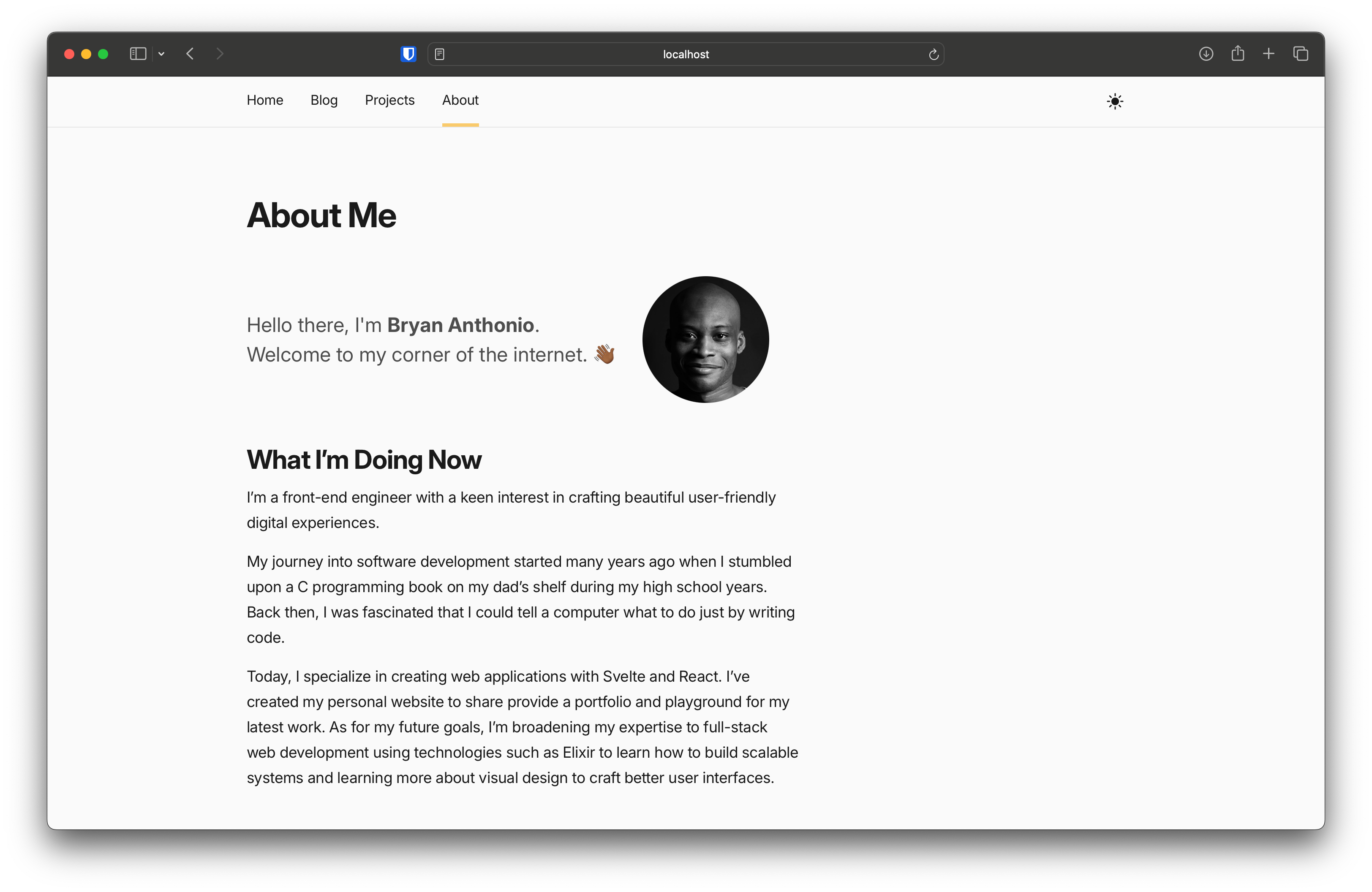This screenshot has width=1372, height=892.
Task: Switch to dark mode with the sun toggle
Action: [x=1114, y=101]
